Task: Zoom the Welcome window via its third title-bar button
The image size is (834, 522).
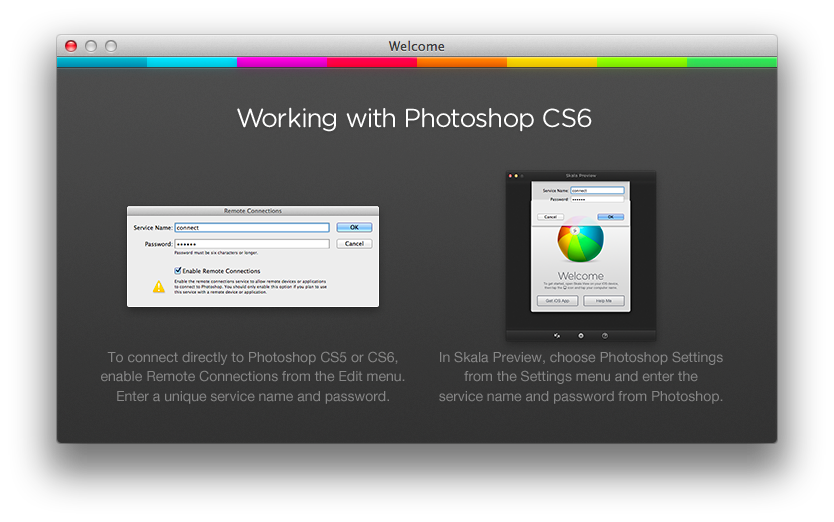Action: click(x=111, y=46)
